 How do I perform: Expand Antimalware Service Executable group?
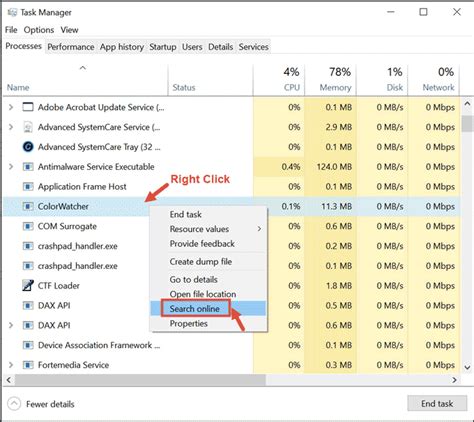click(11, 167)
